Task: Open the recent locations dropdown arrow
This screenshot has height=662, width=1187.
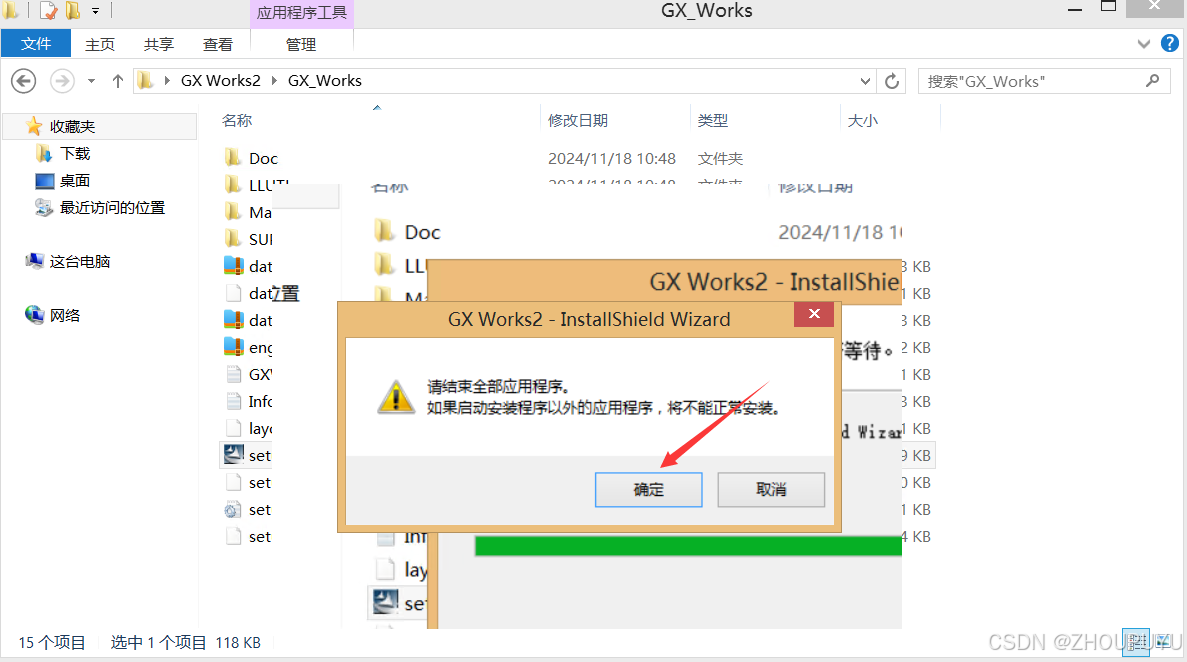Action: 92,80
